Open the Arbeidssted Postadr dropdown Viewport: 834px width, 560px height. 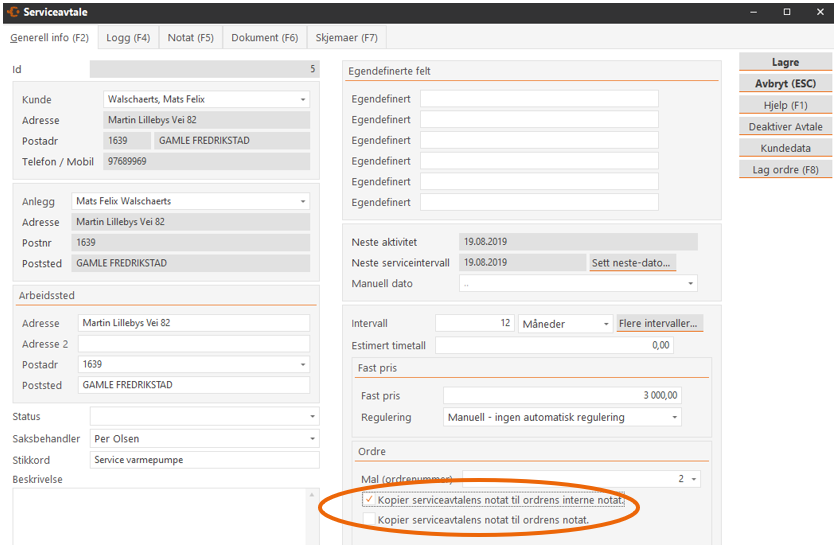coord(303,364)
